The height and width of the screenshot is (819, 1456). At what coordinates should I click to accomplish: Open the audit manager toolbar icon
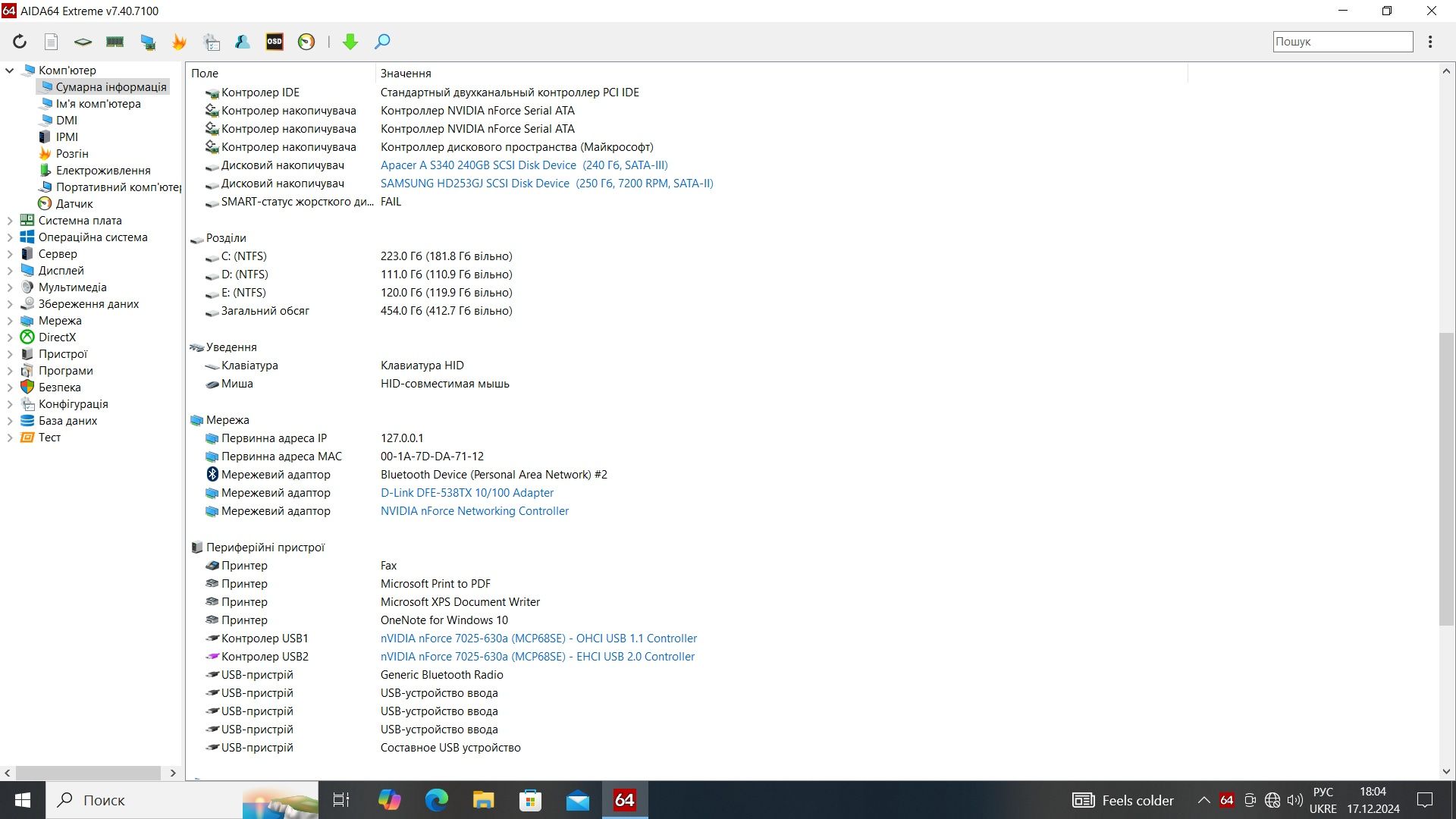[212, 42]
